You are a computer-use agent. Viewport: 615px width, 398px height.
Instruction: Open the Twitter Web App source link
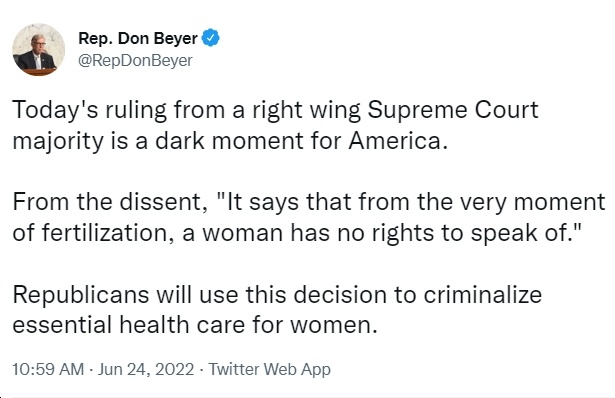(269, 369)
